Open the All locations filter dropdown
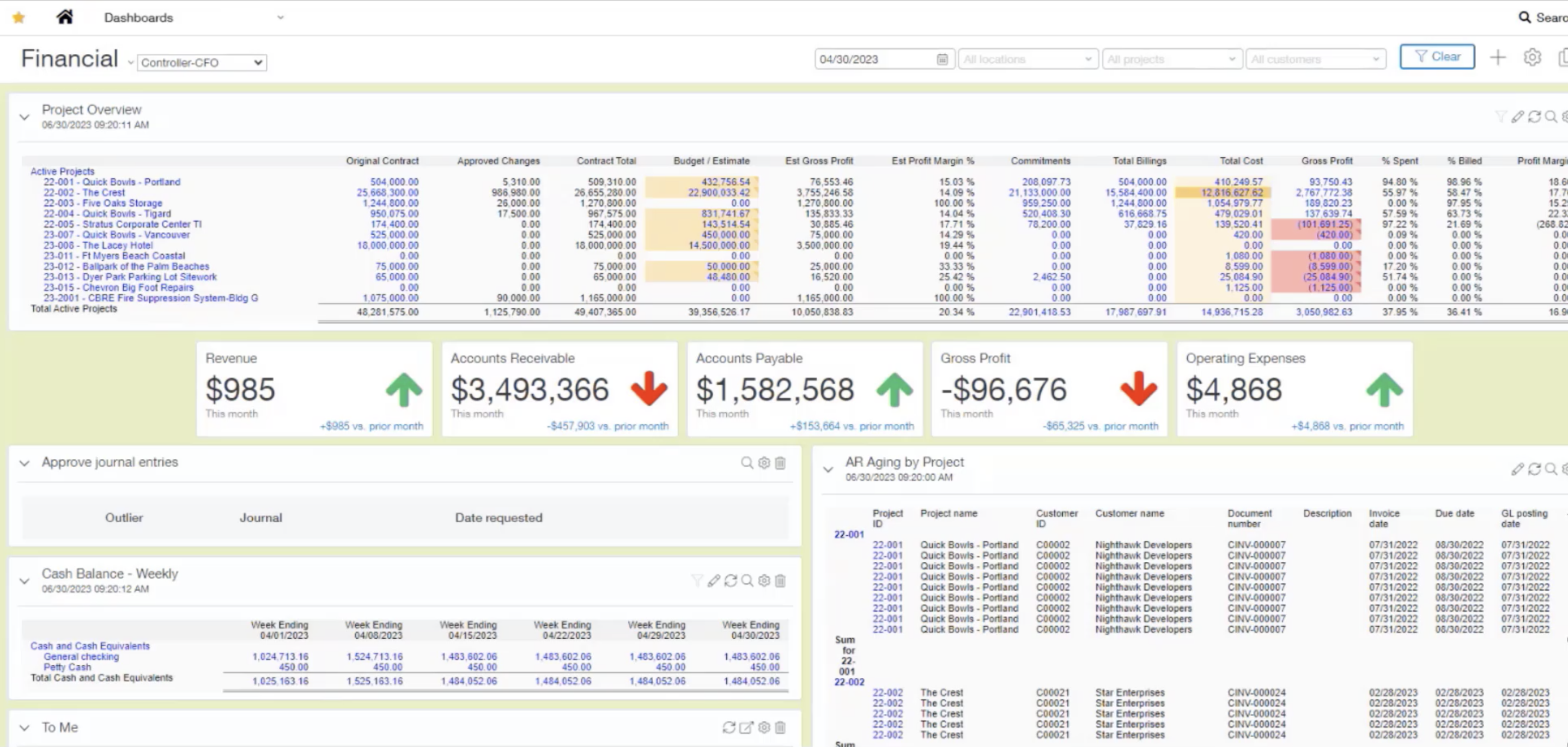Screen dimensions: 1568x747 1028,59
